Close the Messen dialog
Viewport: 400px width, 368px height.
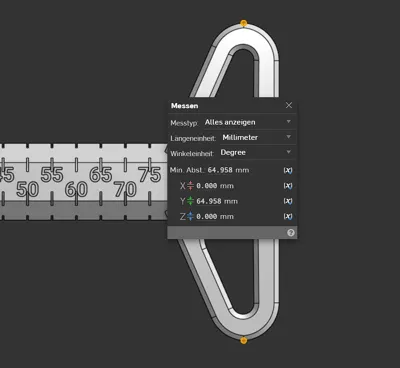(x=289, y=105)
